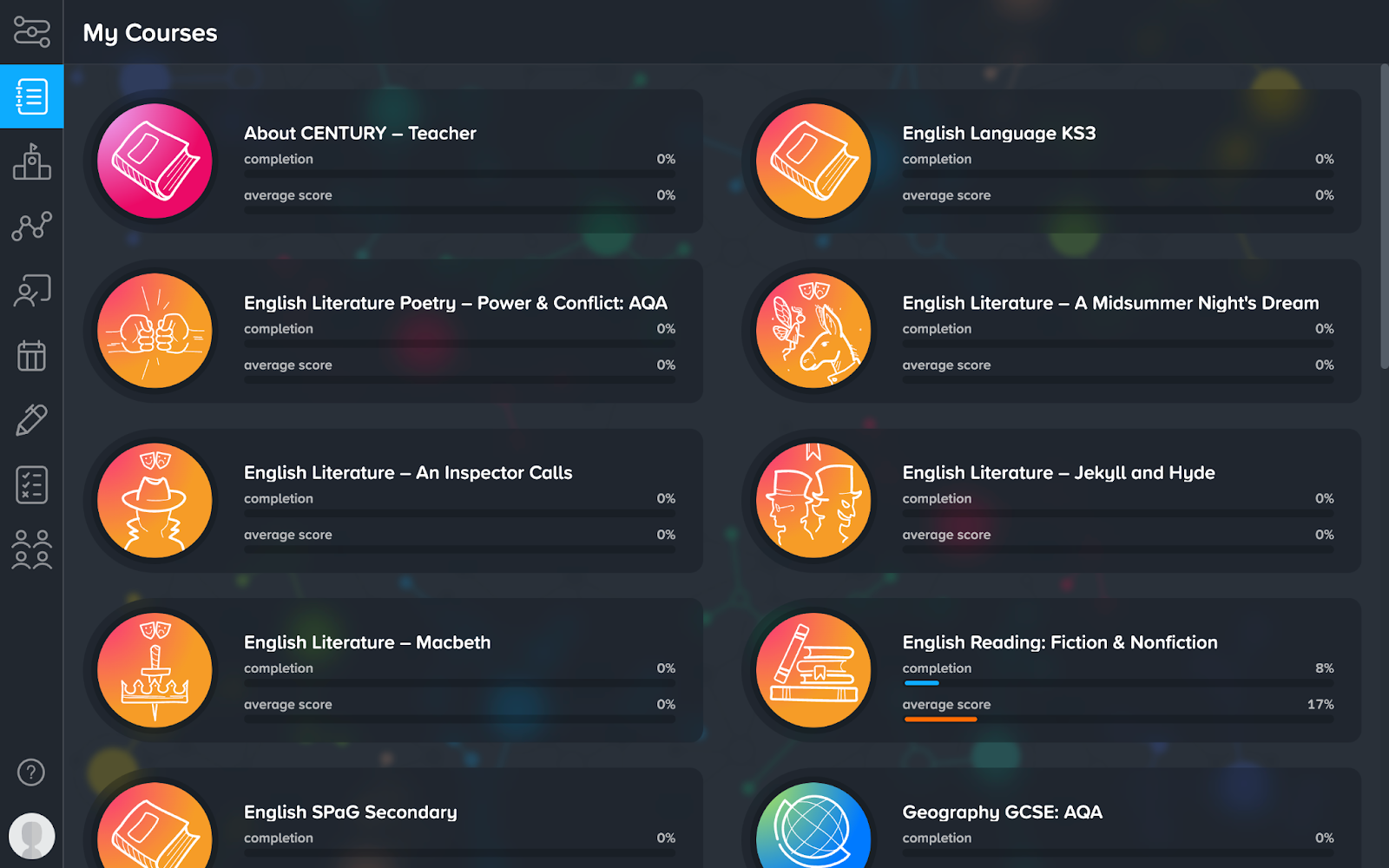Click the Macbeth dagger and crown icon
Image resolution: width=1389 pixels, height=868 pixels.
point(155,670)
